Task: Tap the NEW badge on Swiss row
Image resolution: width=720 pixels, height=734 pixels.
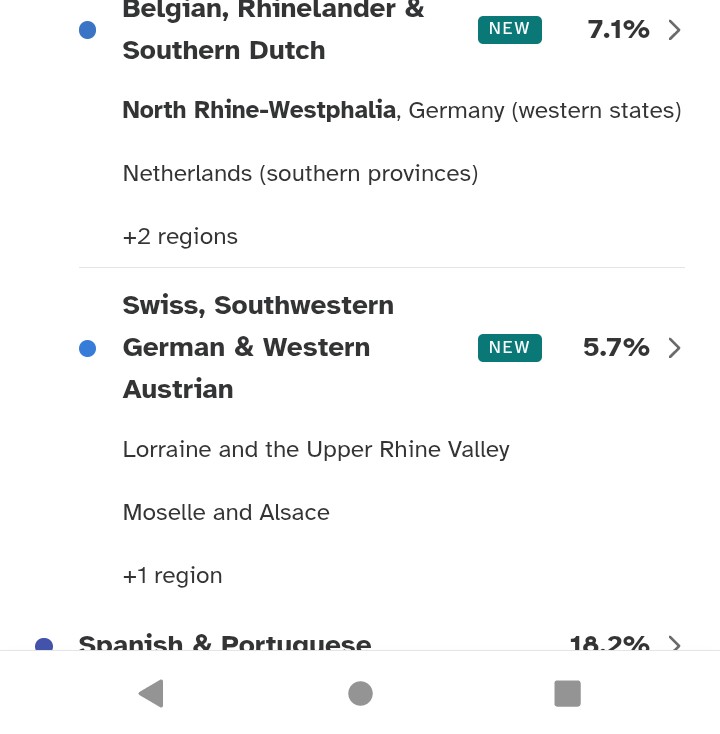Action: coord(509,348)
